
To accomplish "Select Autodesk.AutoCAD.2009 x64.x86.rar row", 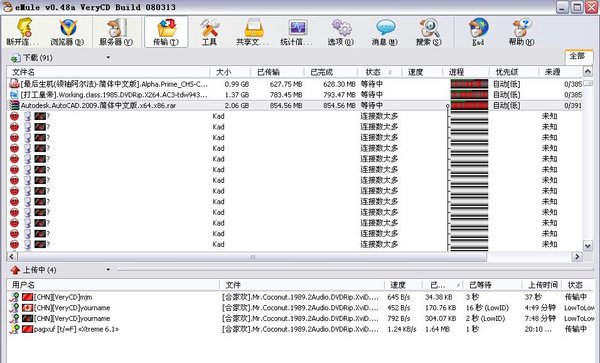I will pos(295,105).
